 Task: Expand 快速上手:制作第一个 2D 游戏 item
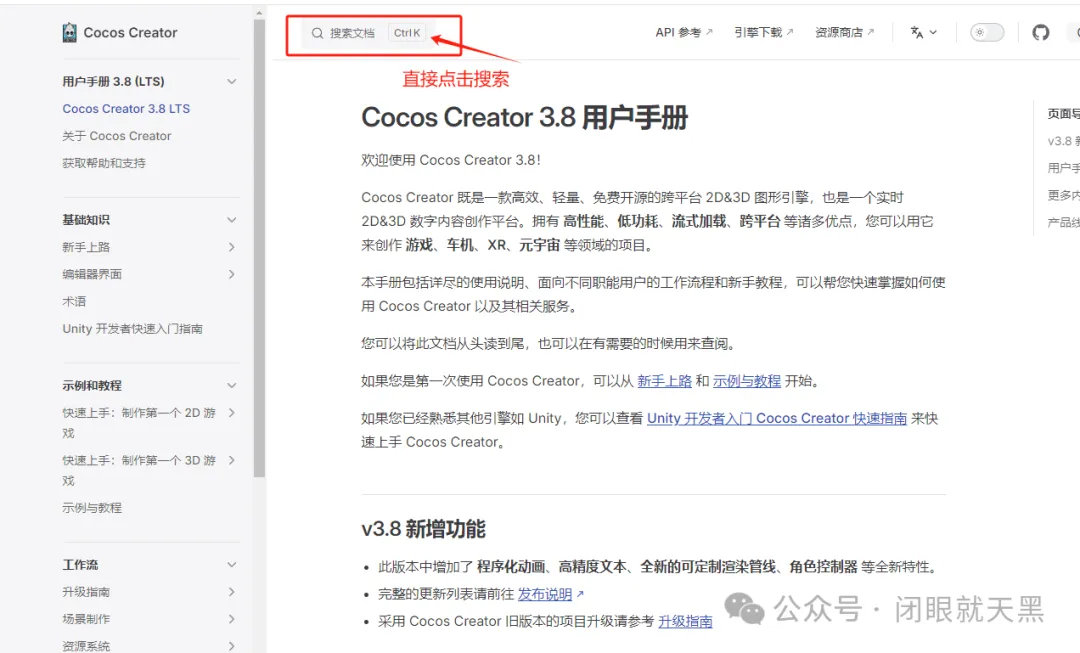(231, 413)
